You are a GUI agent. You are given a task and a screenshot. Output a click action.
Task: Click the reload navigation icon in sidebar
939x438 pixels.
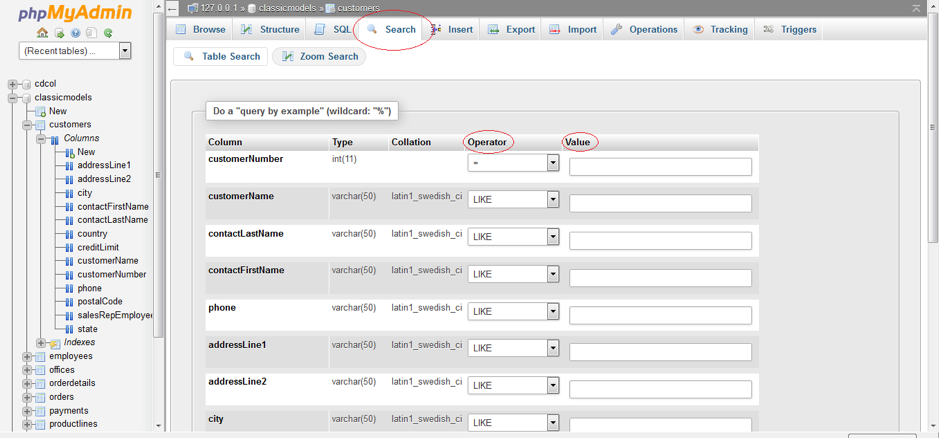pyautogui.click(x=108, y=33)
